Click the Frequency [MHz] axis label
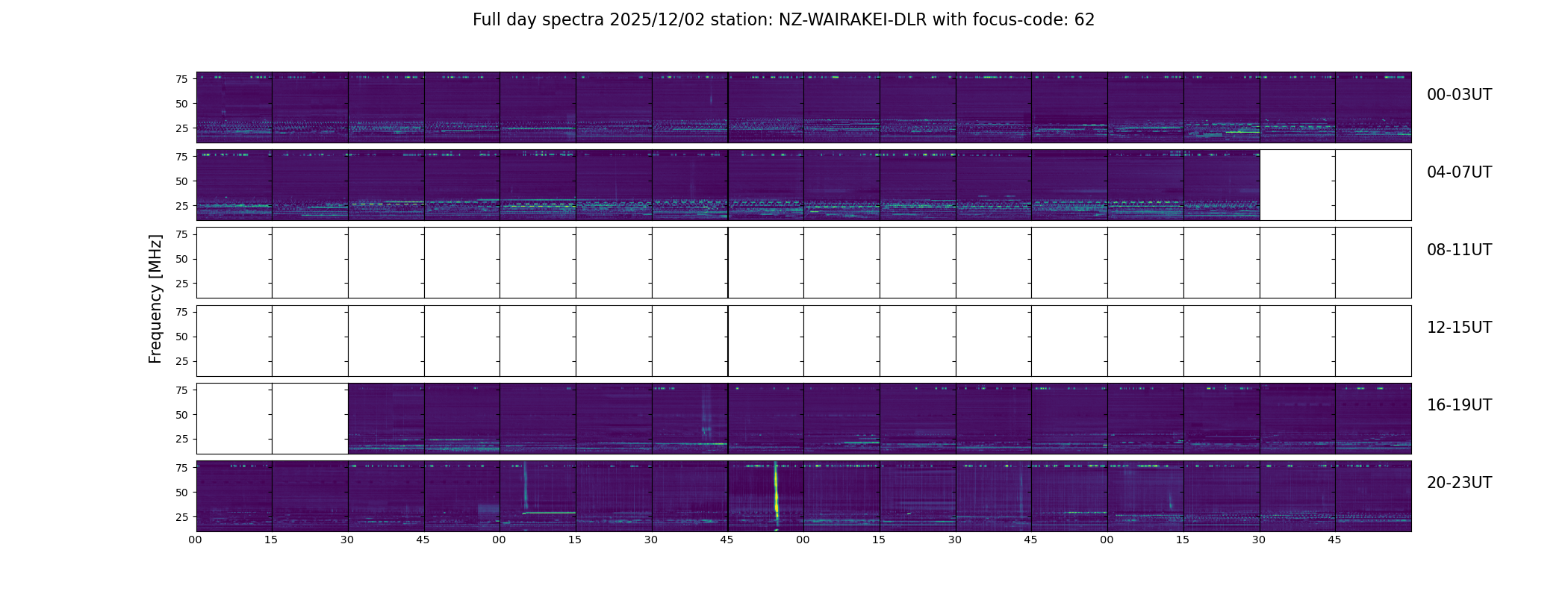 coord(155,298)
